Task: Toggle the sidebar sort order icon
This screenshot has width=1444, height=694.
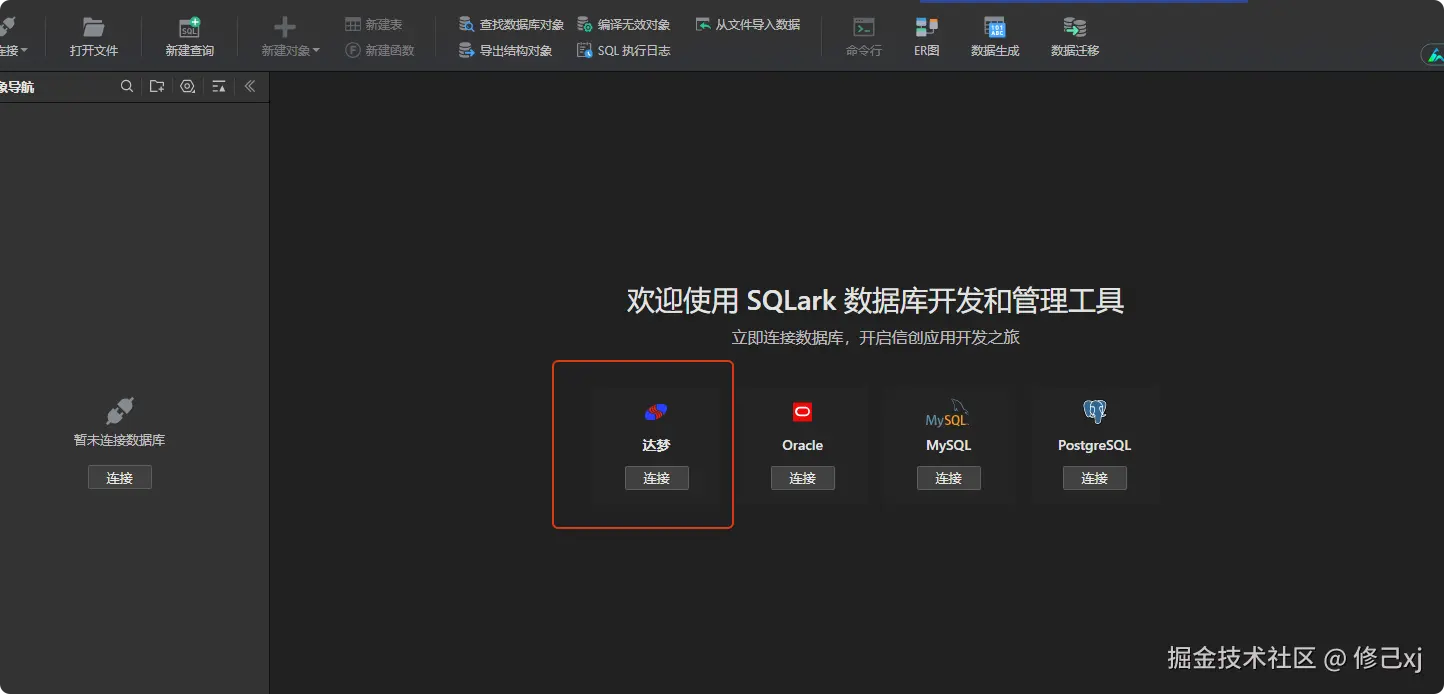Action: click(218, 86)
